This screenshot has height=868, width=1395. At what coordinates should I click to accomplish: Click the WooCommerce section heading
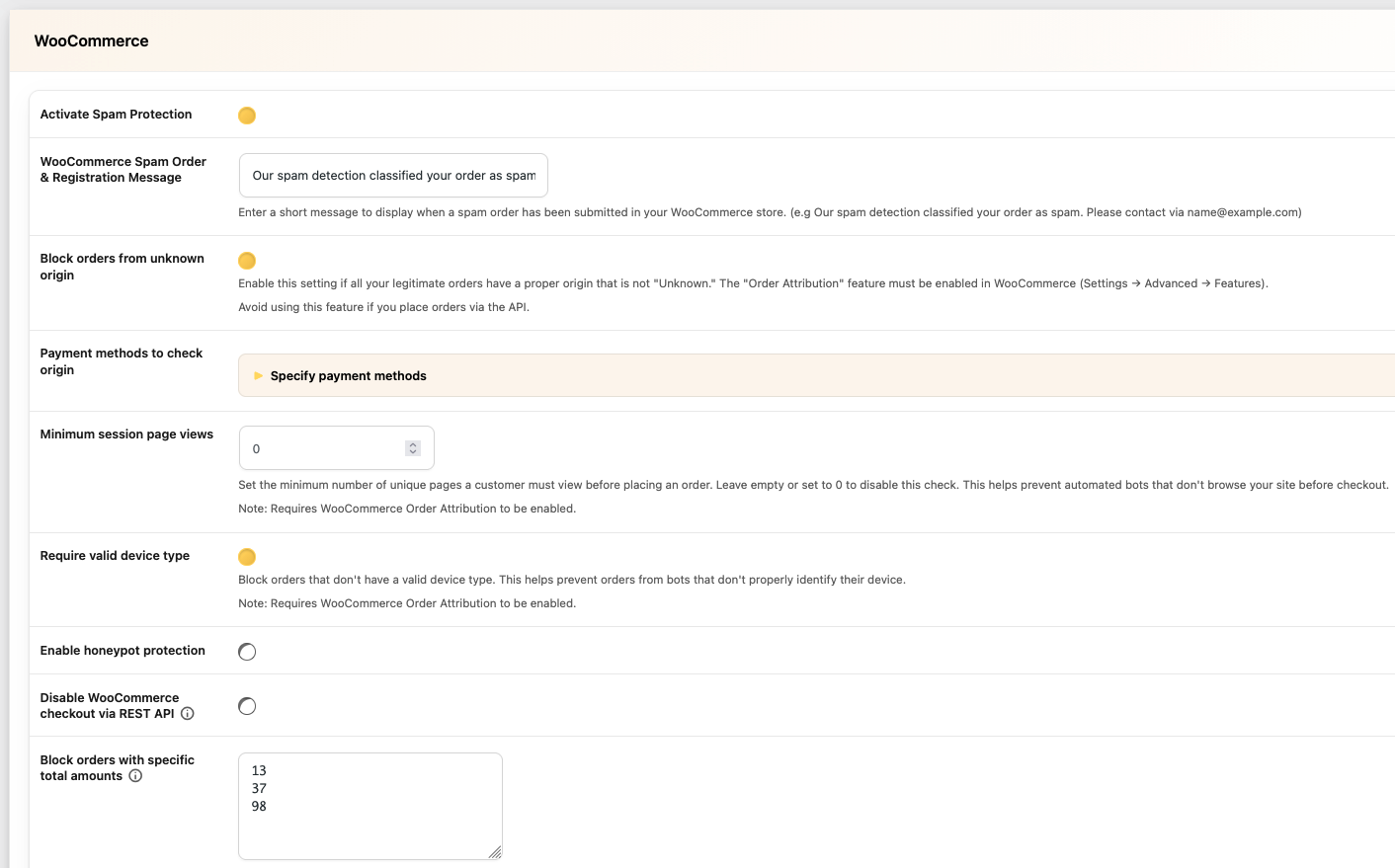pyautogui.click(x=92, y=41)
